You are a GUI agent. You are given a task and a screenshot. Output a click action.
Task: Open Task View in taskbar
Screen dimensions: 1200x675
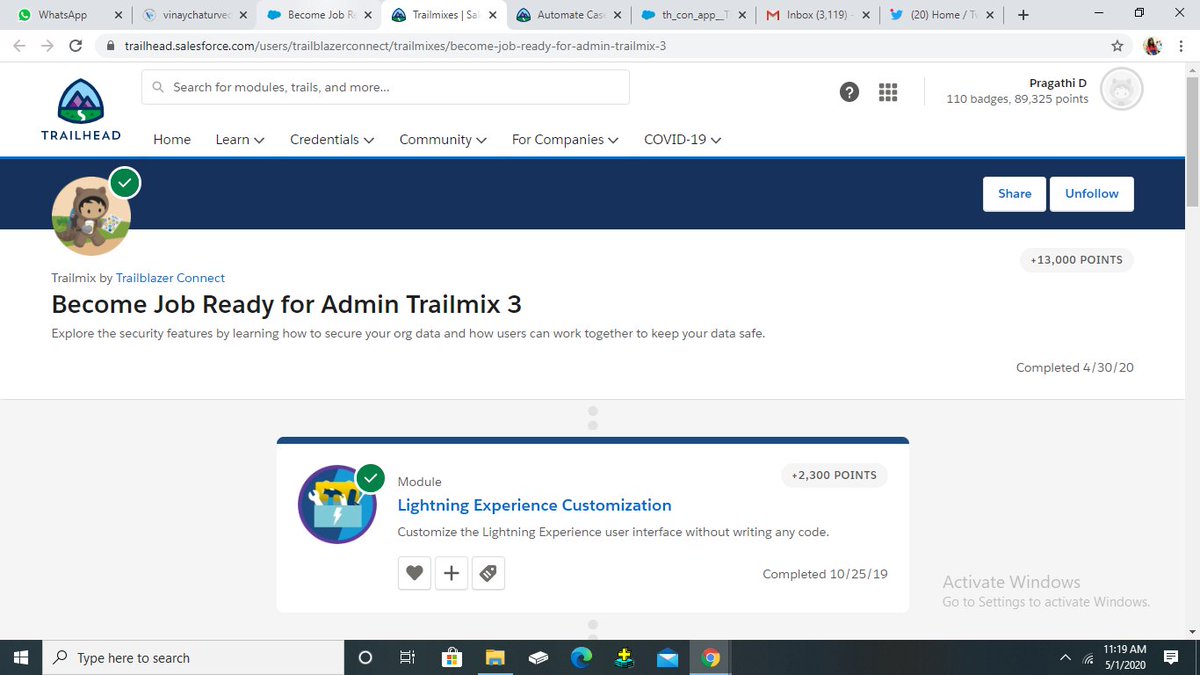pos(407,657)
